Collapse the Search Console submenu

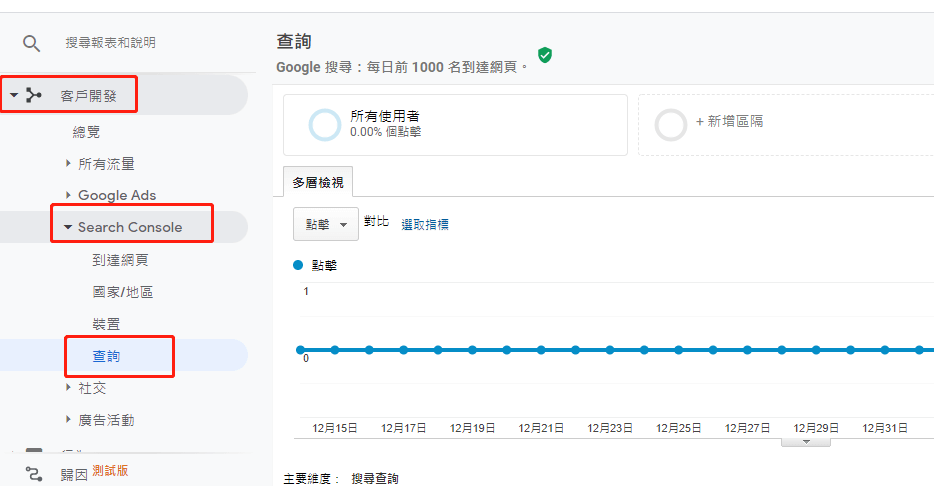coord(68,227)
